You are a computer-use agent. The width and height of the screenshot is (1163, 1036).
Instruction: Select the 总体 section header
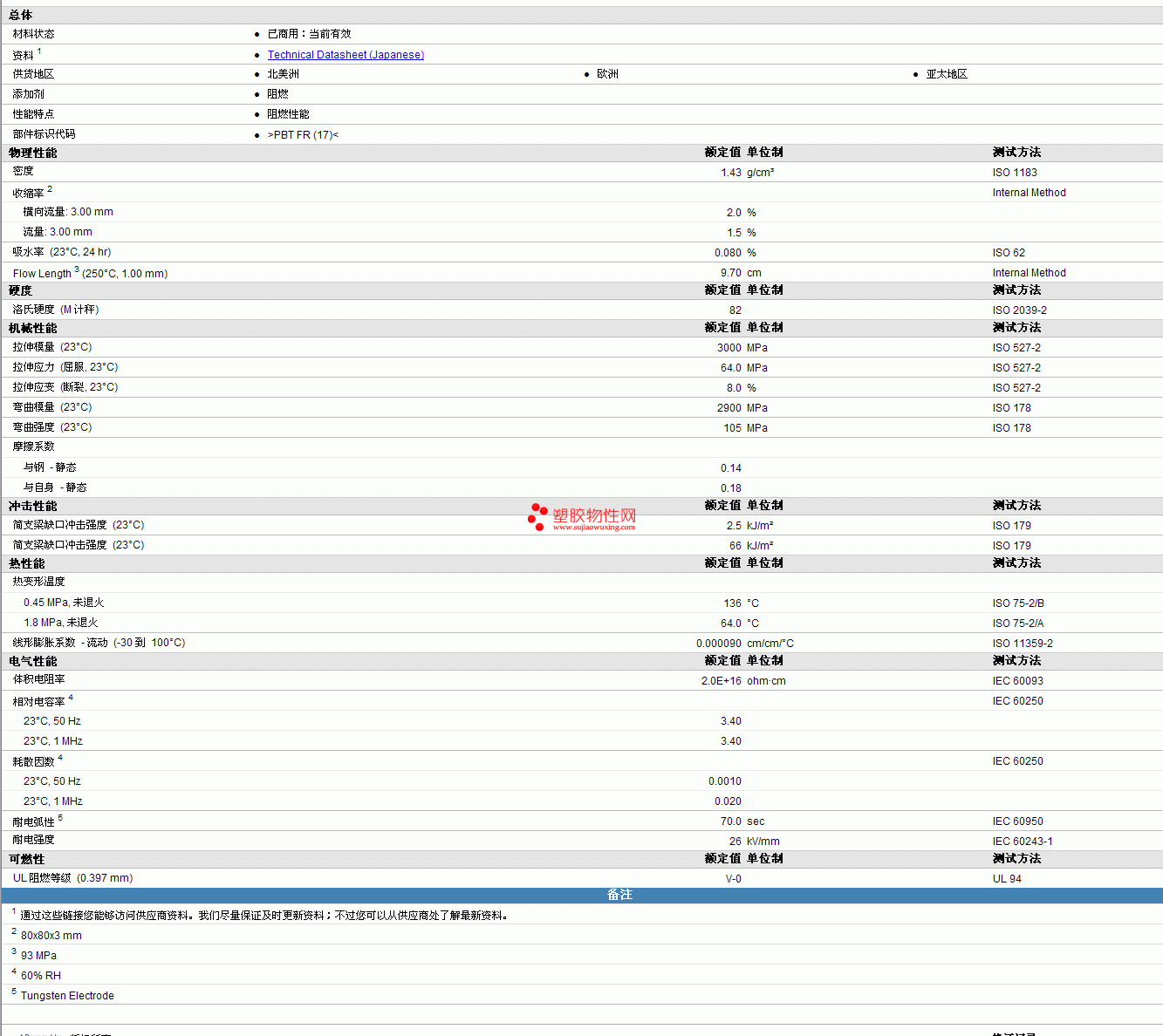[x=21, y=15]
